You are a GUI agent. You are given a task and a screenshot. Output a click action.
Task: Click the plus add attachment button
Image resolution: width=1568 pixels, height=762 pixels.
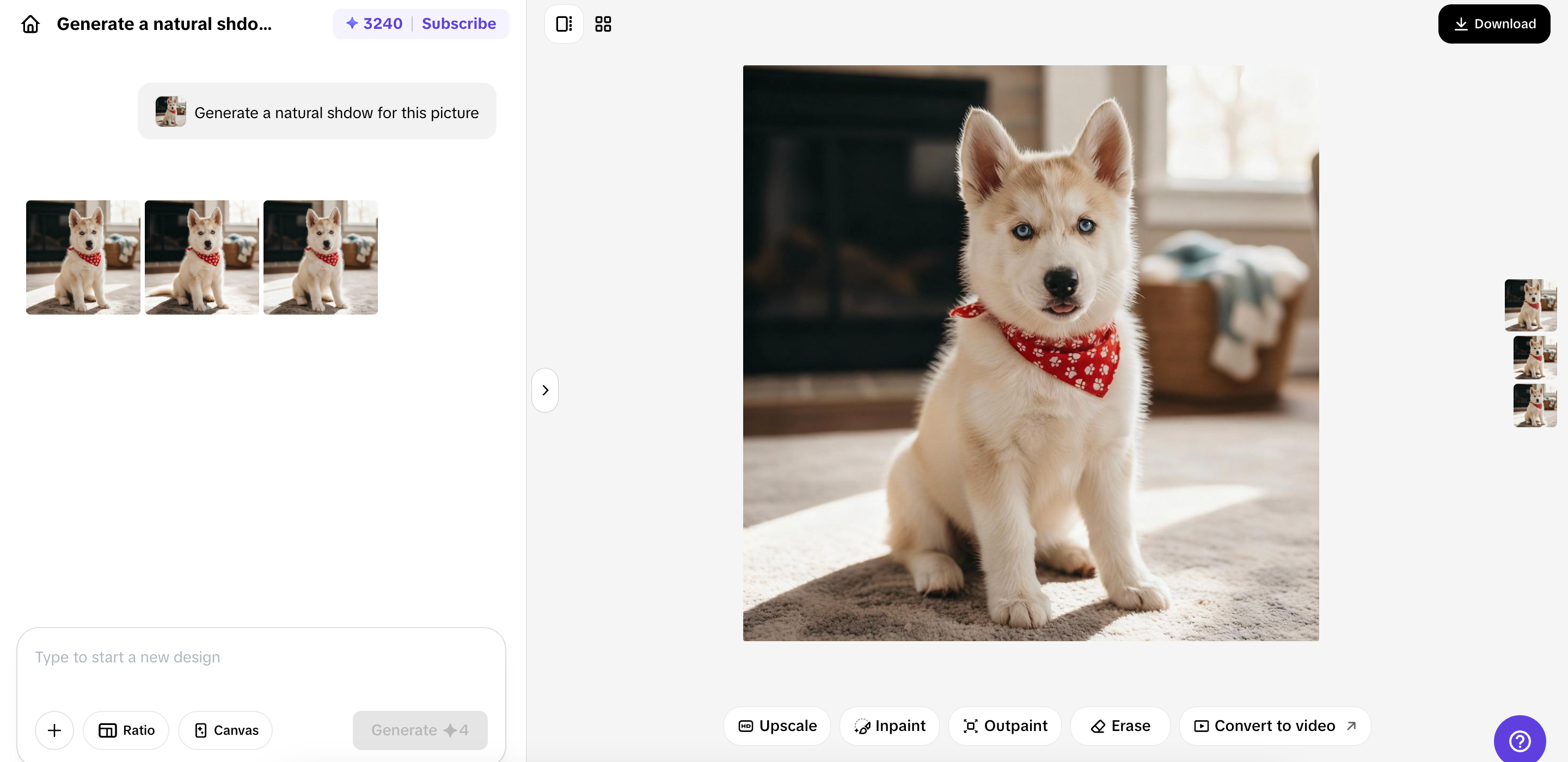pyautogui.click(x=54, y=730)
